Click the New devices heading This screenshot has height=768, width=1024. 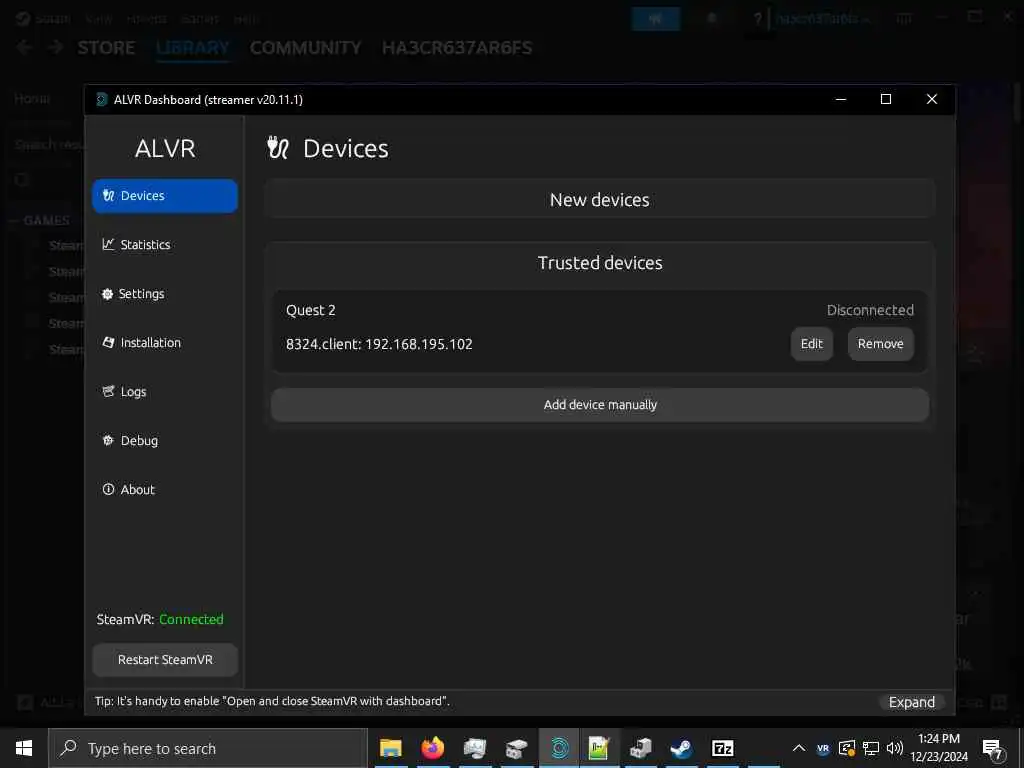click(600, 200)
